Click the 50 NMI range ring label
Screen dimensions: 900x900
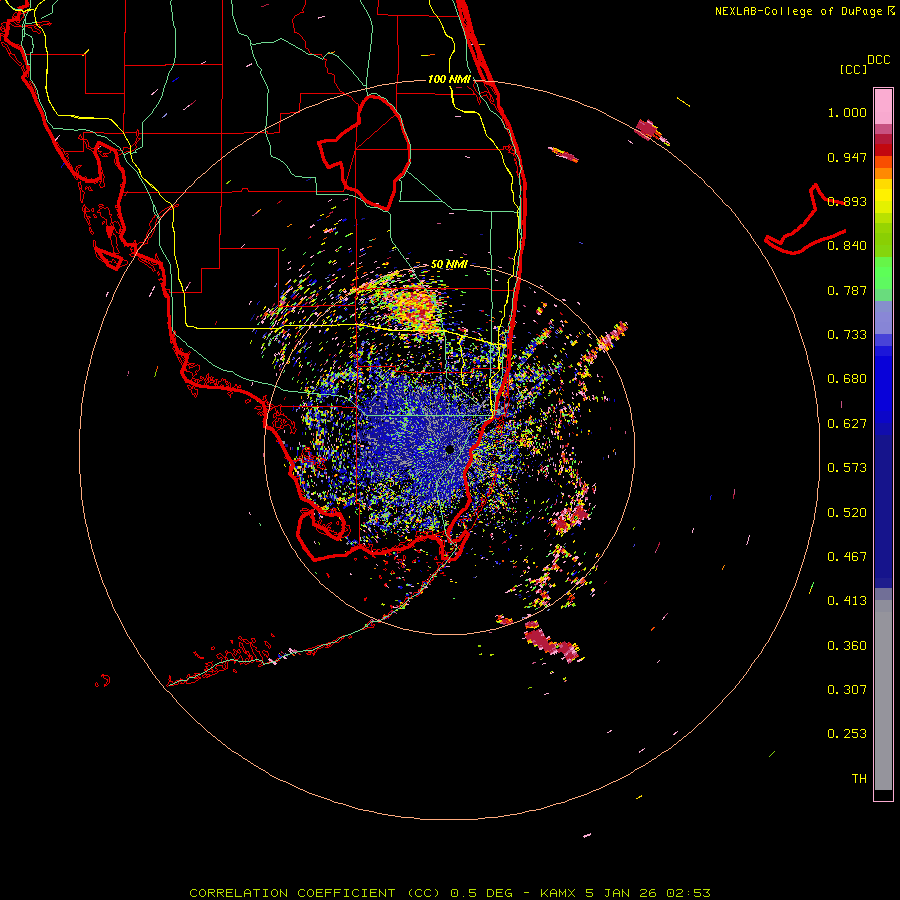[449, 264]
